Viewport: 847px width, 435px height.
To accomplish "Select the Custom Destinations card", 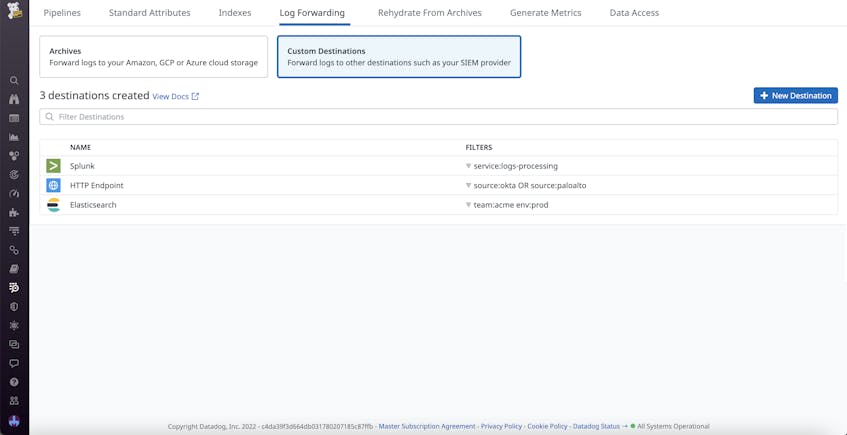I will pyautogui.click(x=399, y=57).
